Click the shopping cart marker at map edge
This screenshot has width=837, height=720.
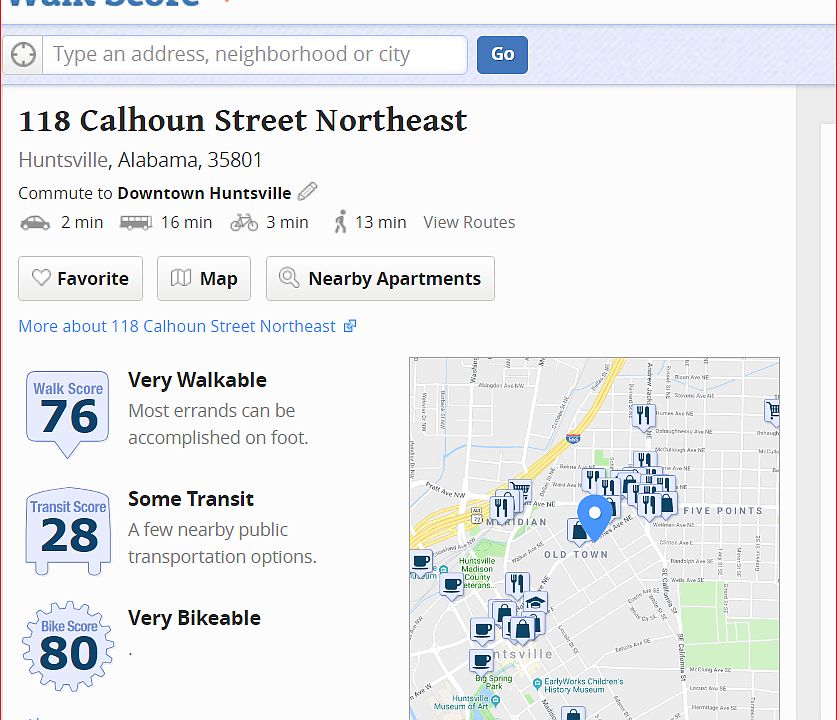(x=773, y=410)
